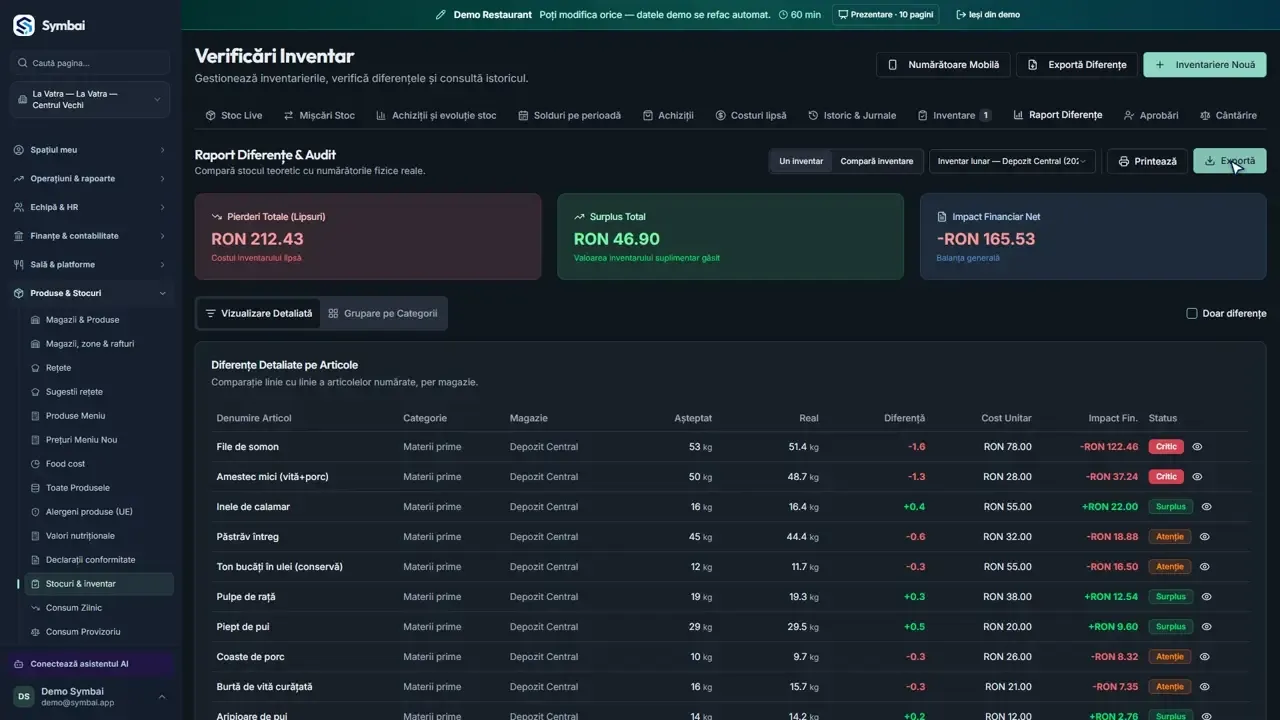Image resolution: width=1280 pixels, height=720 pixels.
Task: Select the Compară inventare toggle option
Action: click(876, 161)
